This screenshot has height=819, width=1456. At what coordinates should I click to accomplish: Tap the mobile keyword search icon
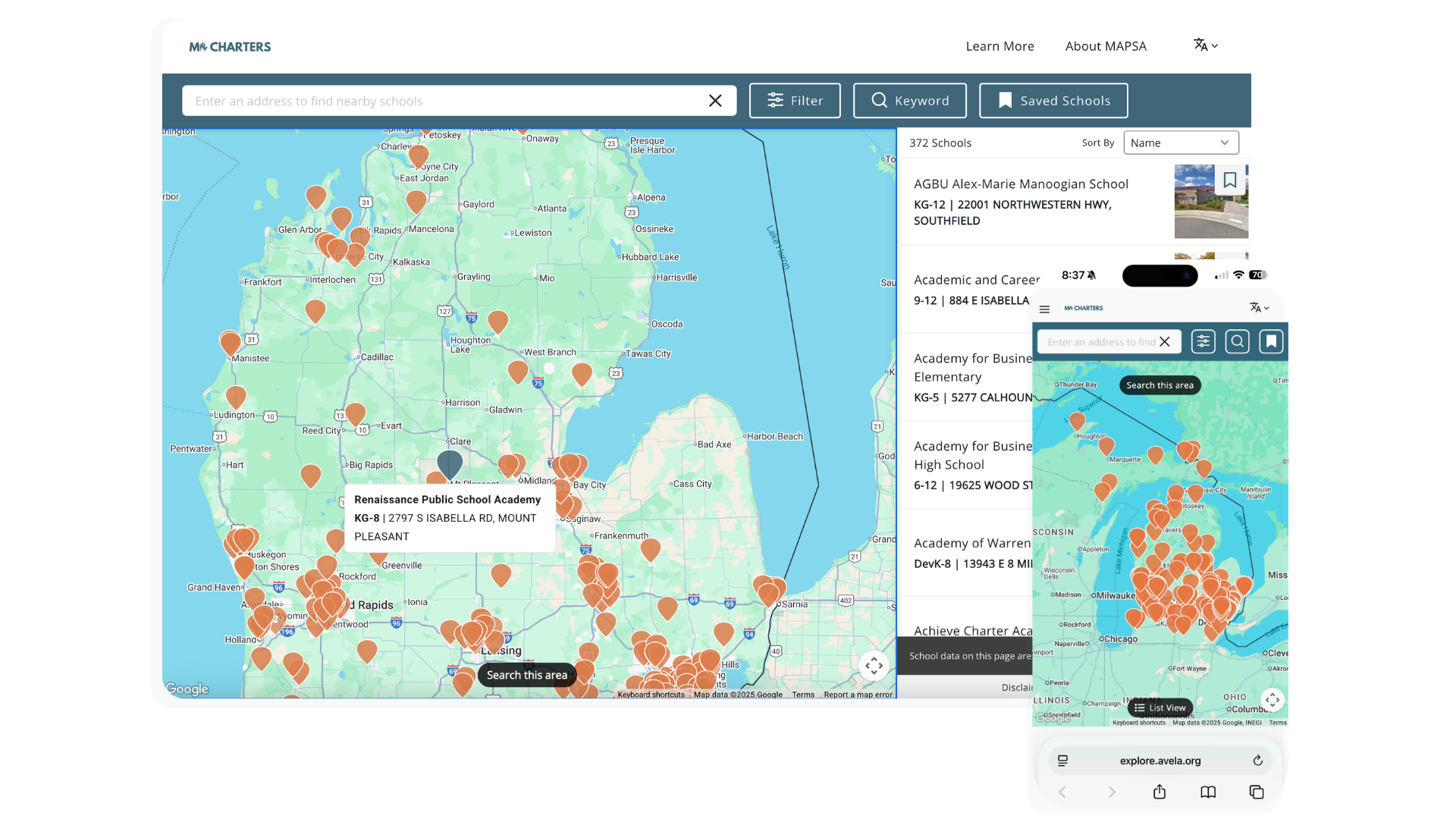(1237, 342)
